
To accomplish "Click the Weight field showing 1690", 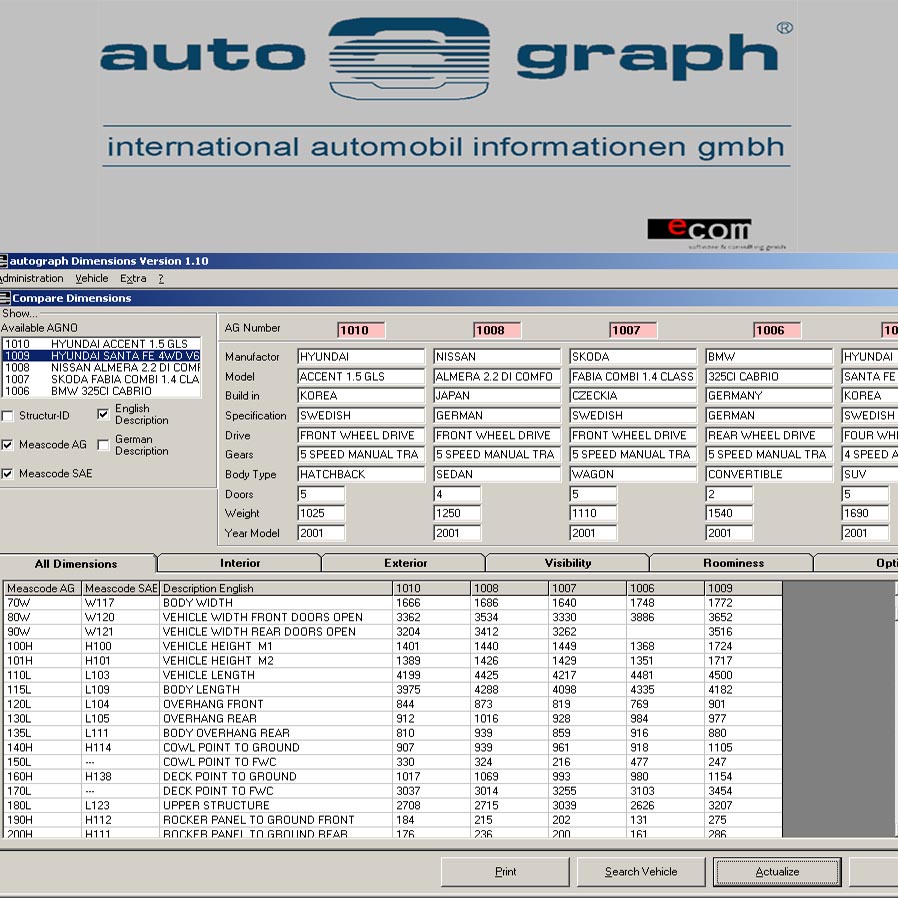I will coord(865,513).
